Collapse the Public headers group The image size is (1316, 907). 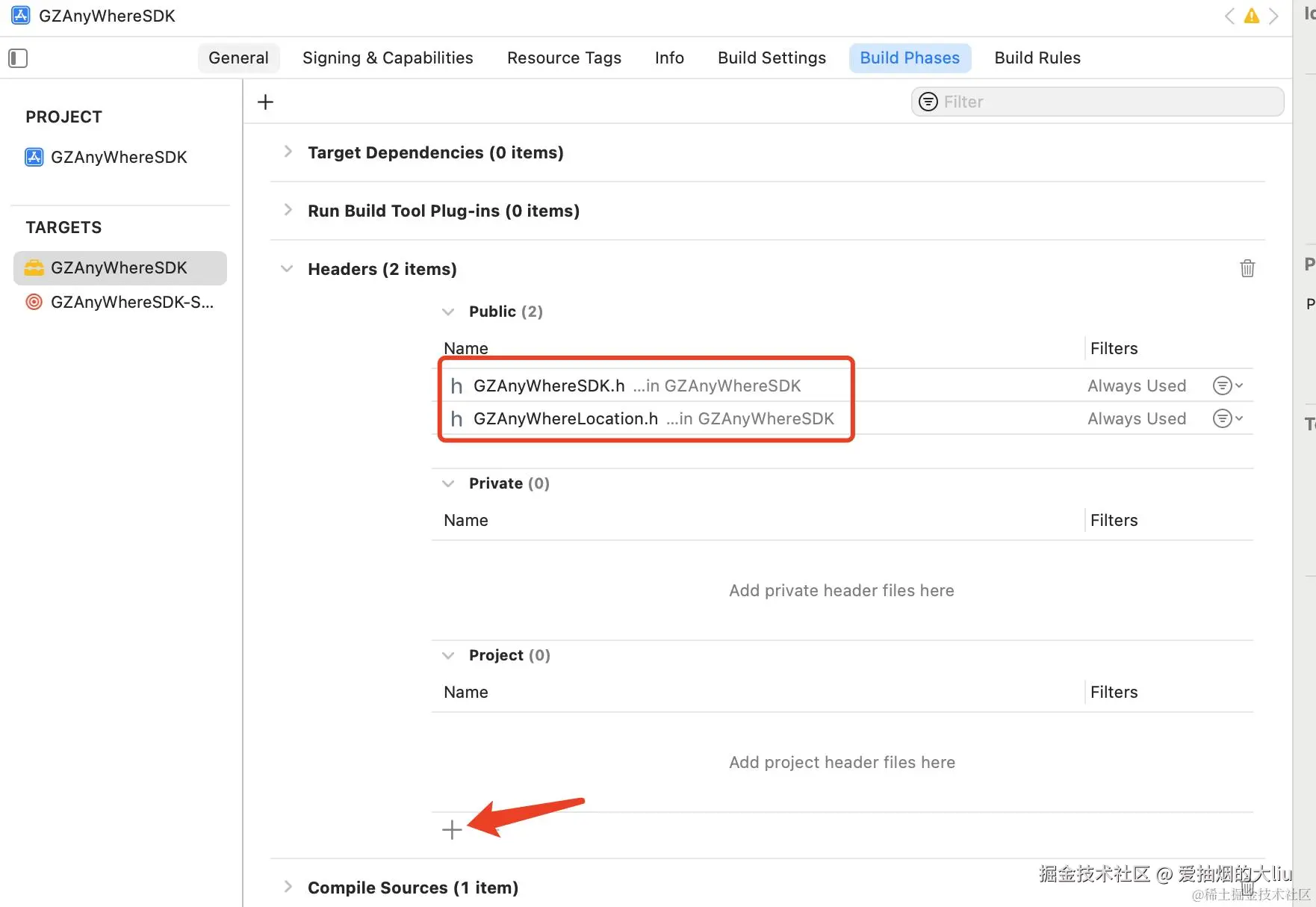click(x=448, y=312)
